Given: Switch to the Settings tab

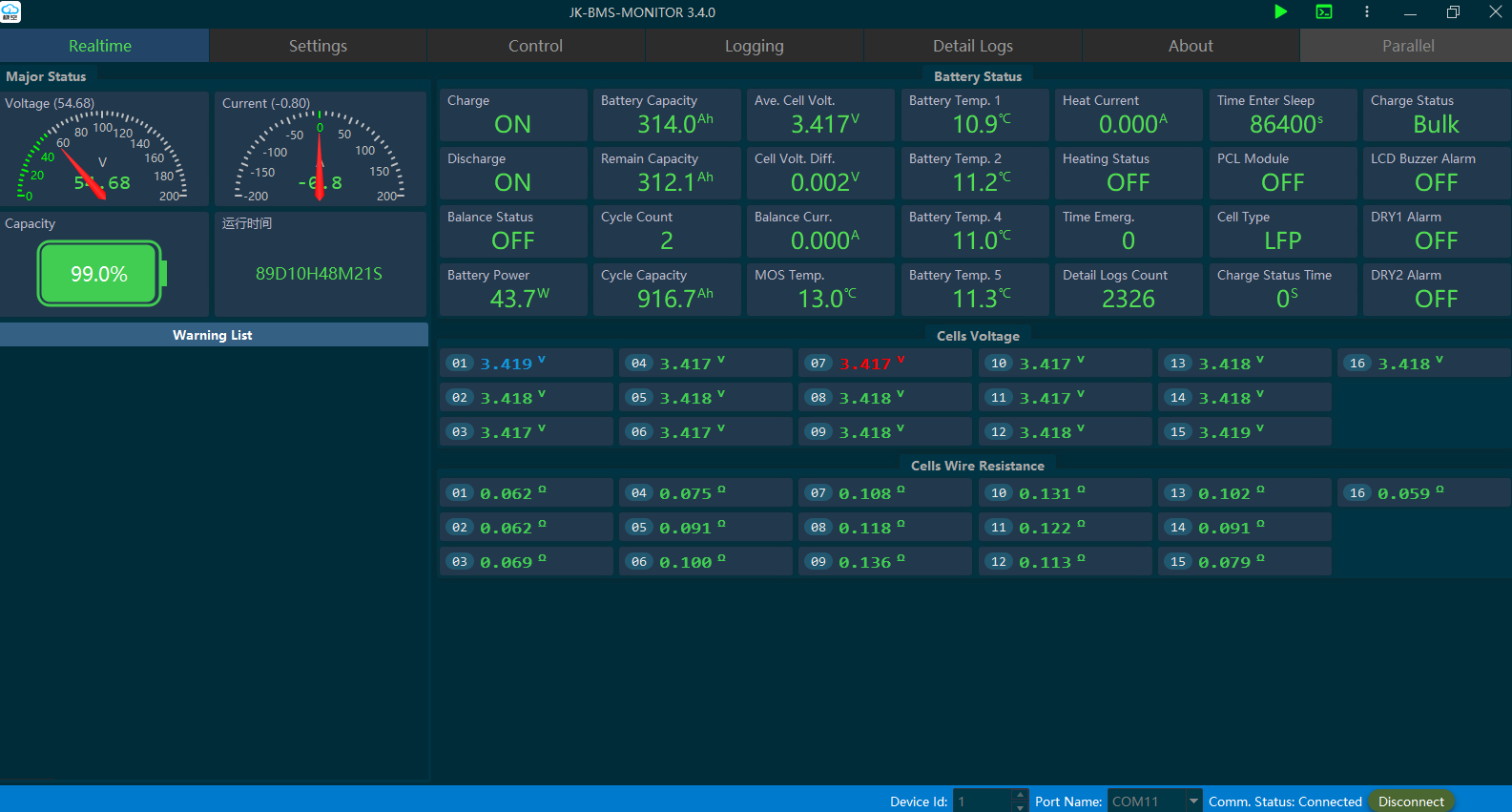Looking at the screenshot, I should [x=318, y=46].
